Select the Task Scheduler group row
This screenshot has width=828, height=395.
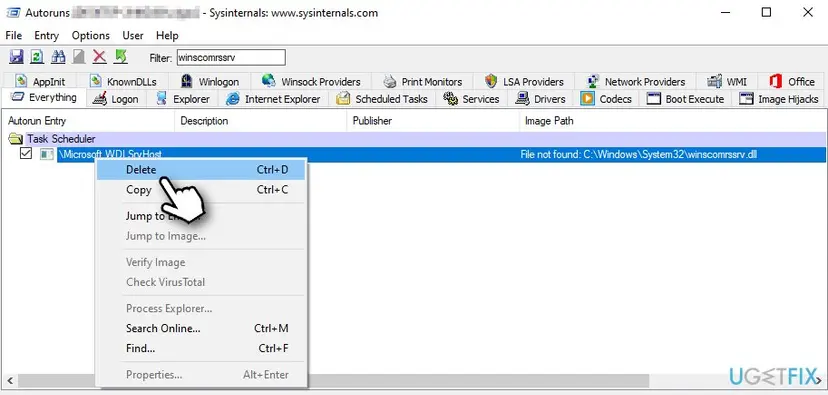click(x=414, y=139)
